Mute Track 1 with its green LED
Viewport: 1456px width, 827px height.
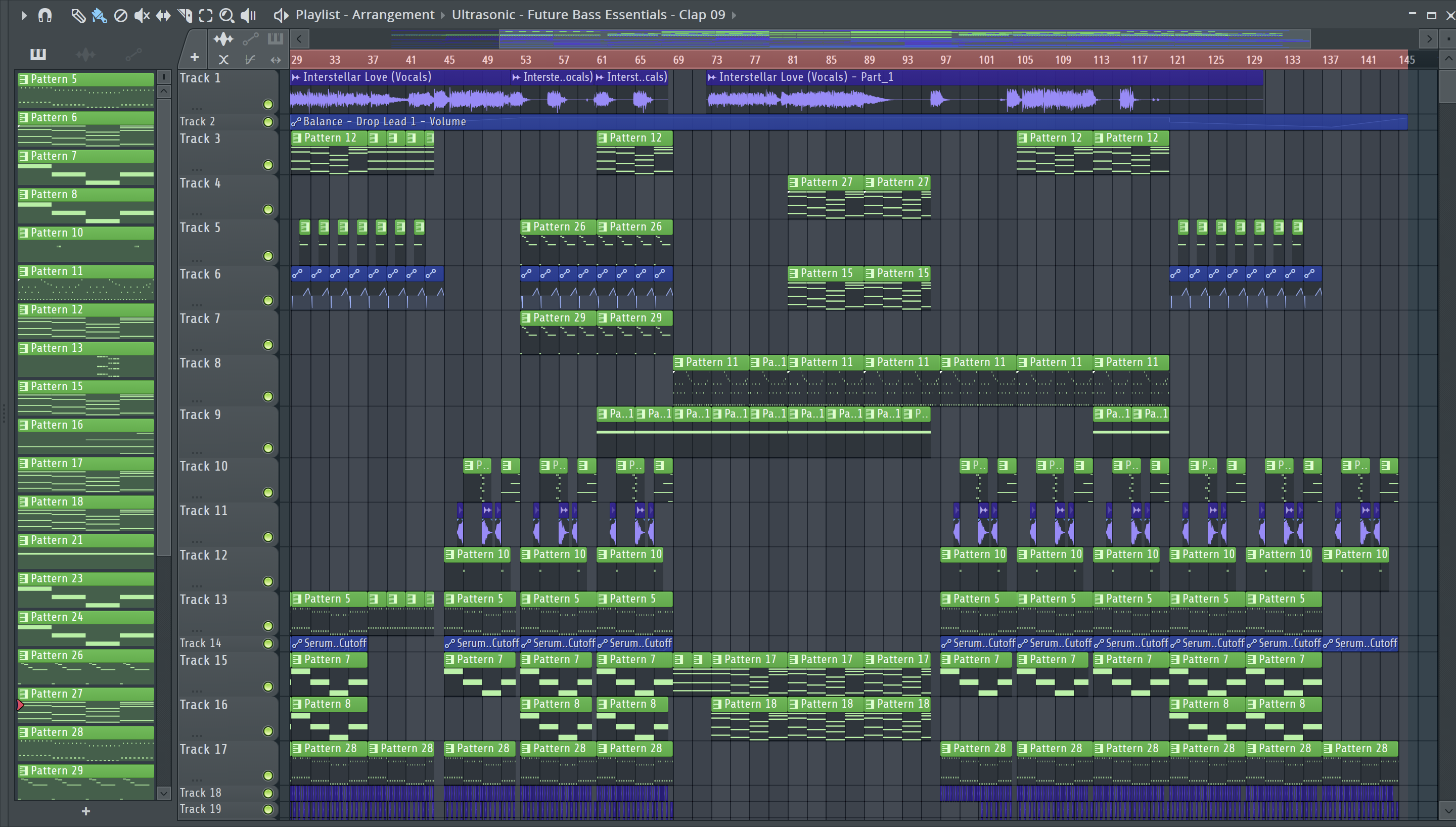[268, 105]
